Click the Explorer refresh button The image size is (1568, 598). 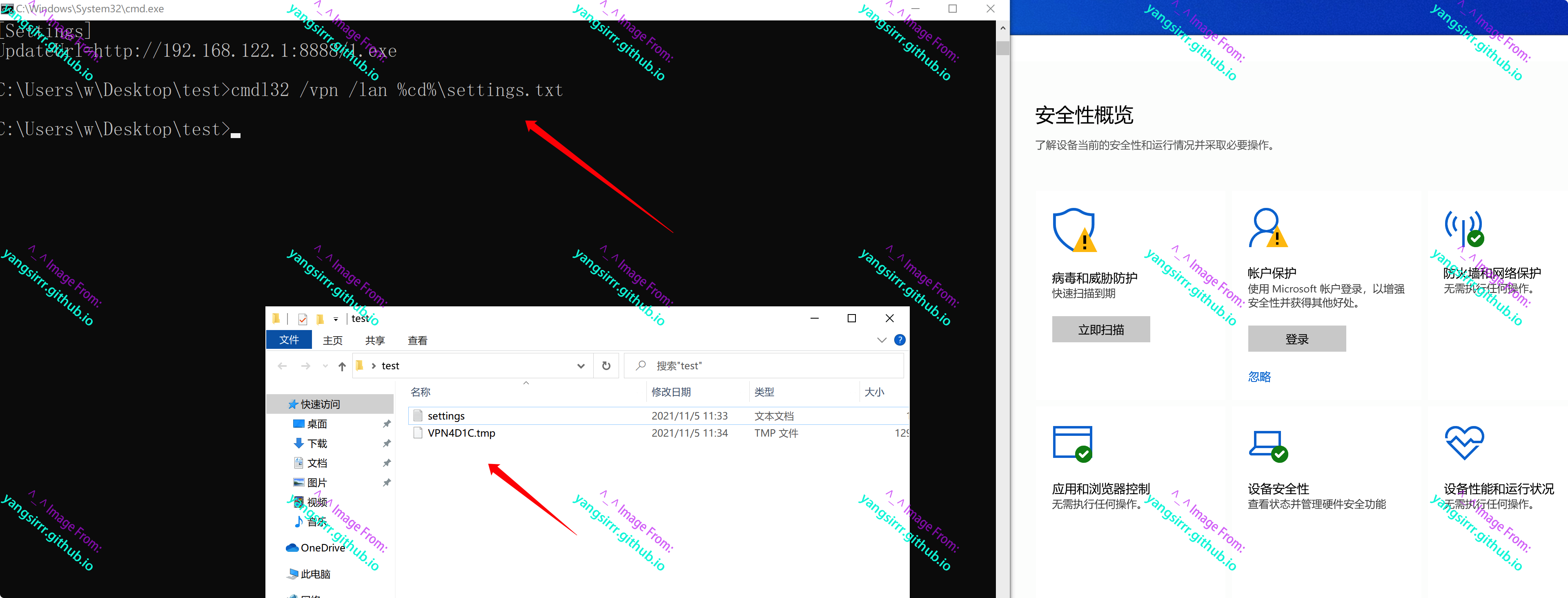tap(606, 366)
